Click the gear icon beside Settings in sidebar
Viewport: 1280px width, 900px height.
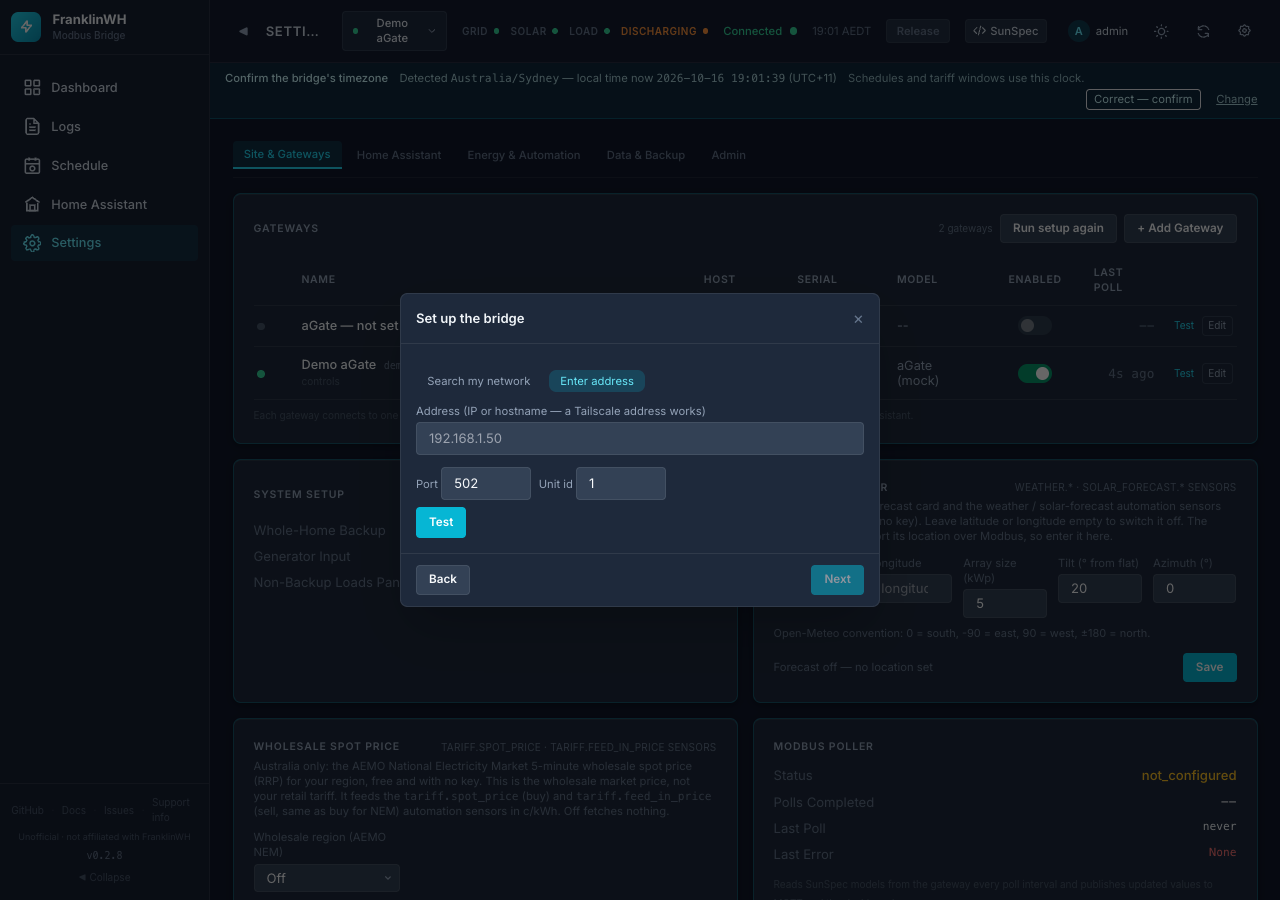click(32, 243)
